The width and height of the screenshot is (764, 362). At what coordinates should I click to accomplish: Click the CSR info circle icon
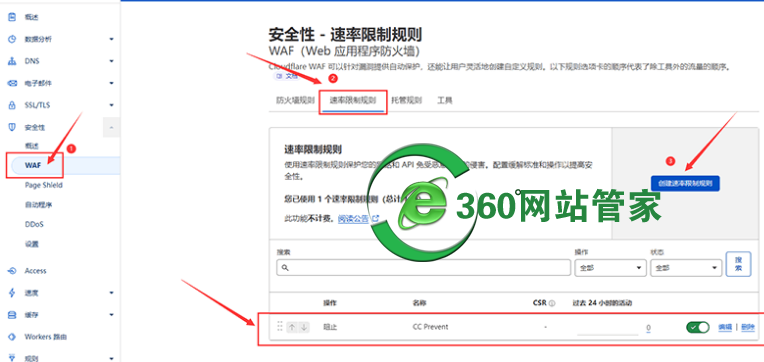(x=552, y=303)
